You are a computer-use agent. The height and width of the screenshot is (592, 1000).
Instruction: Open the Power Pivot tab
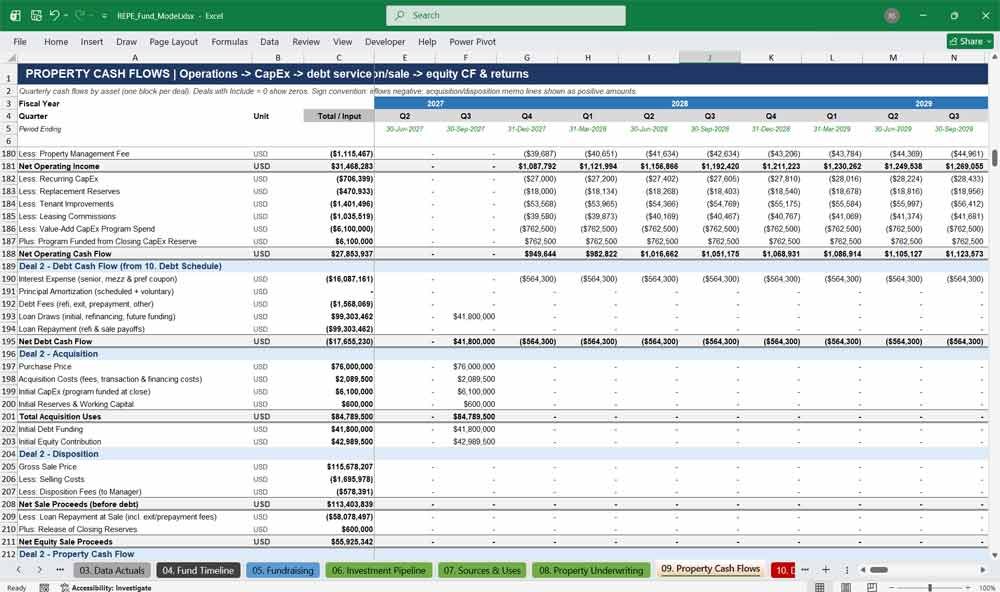[x=473, y=41]
